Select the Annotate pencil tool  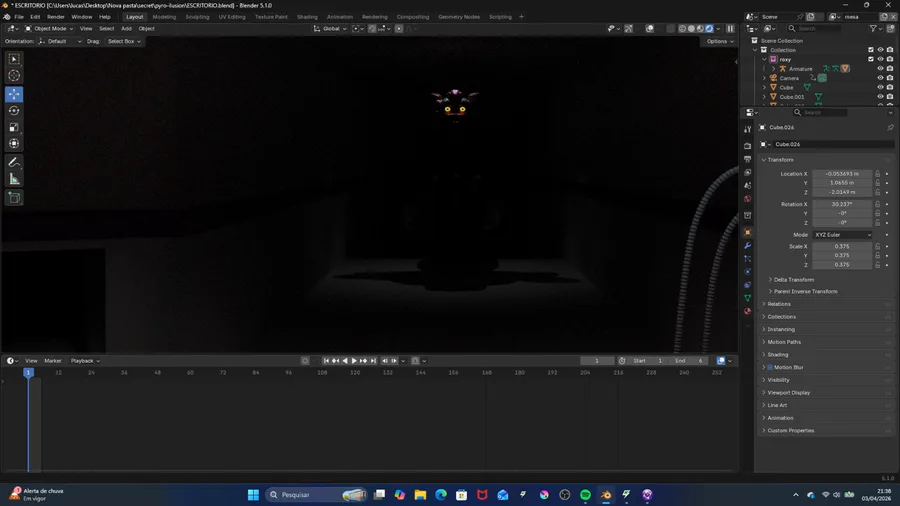(14, 162)
